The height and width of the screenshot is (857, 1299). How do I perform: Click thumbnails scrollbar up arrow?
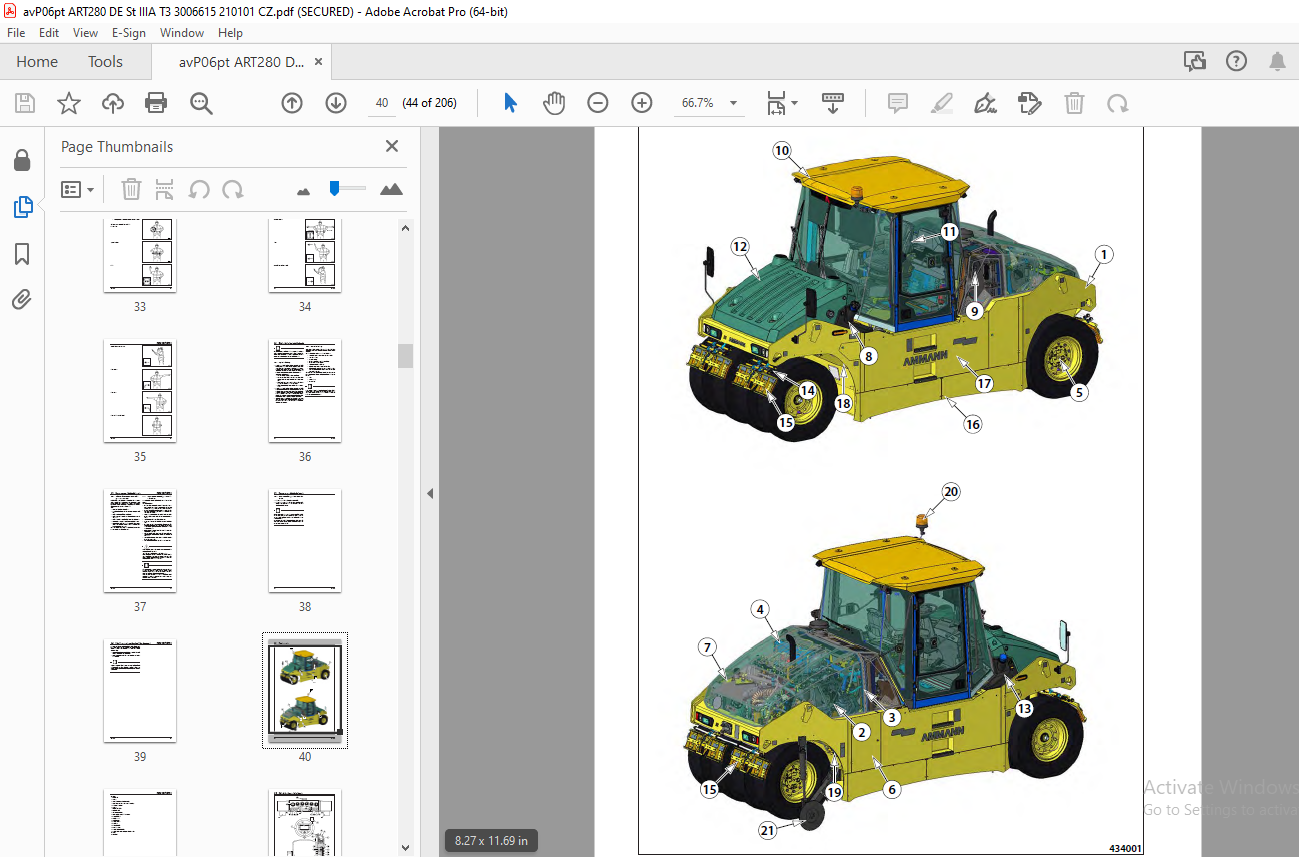coord(406,227)
